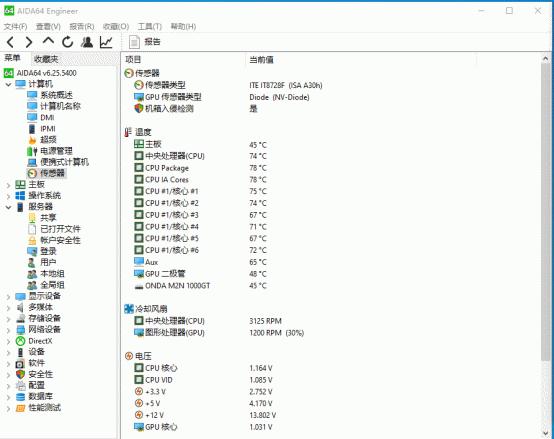Viewport: 554px width, 439px height.
Task: Click the 软件 icon in tree
Action: pos(20,363)
